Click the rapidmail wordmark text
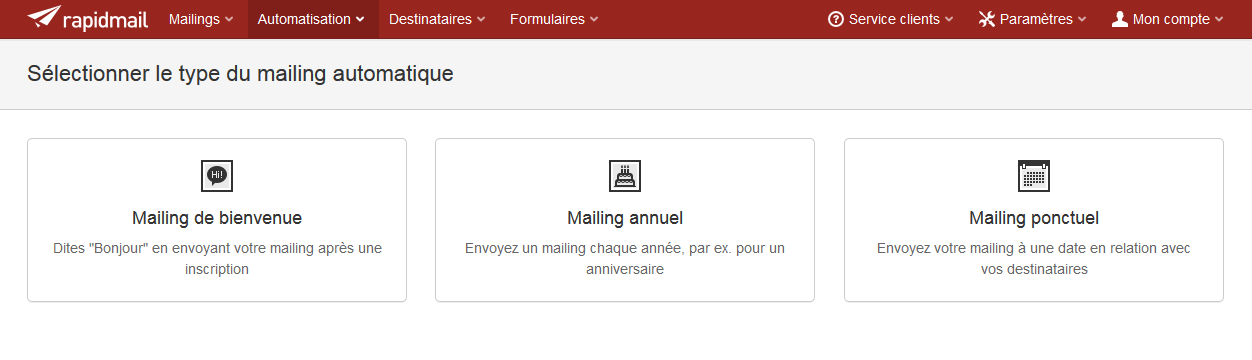Viewport: 1252px width, 360px height. point(106,19)
